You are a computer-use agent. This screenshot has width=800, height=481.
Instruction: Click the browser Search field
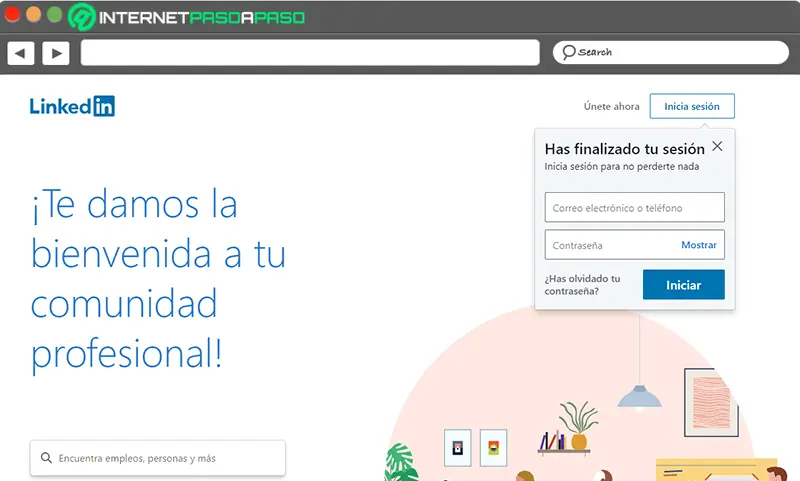(x=670, y=53)
